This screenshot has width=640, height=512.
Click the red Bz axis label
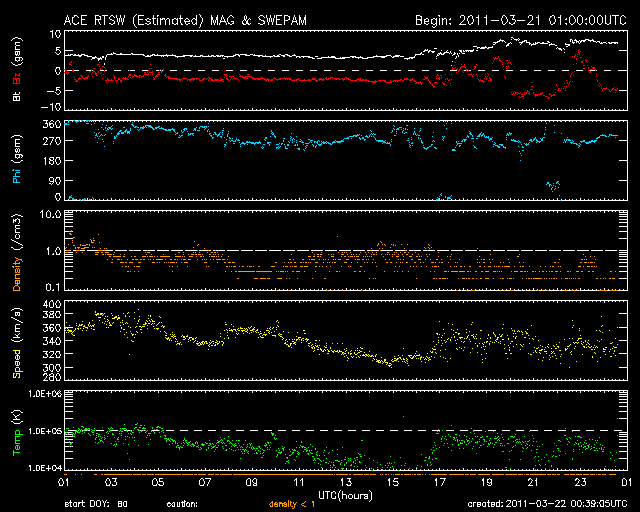pyautogui.click(x=17, y=77)
